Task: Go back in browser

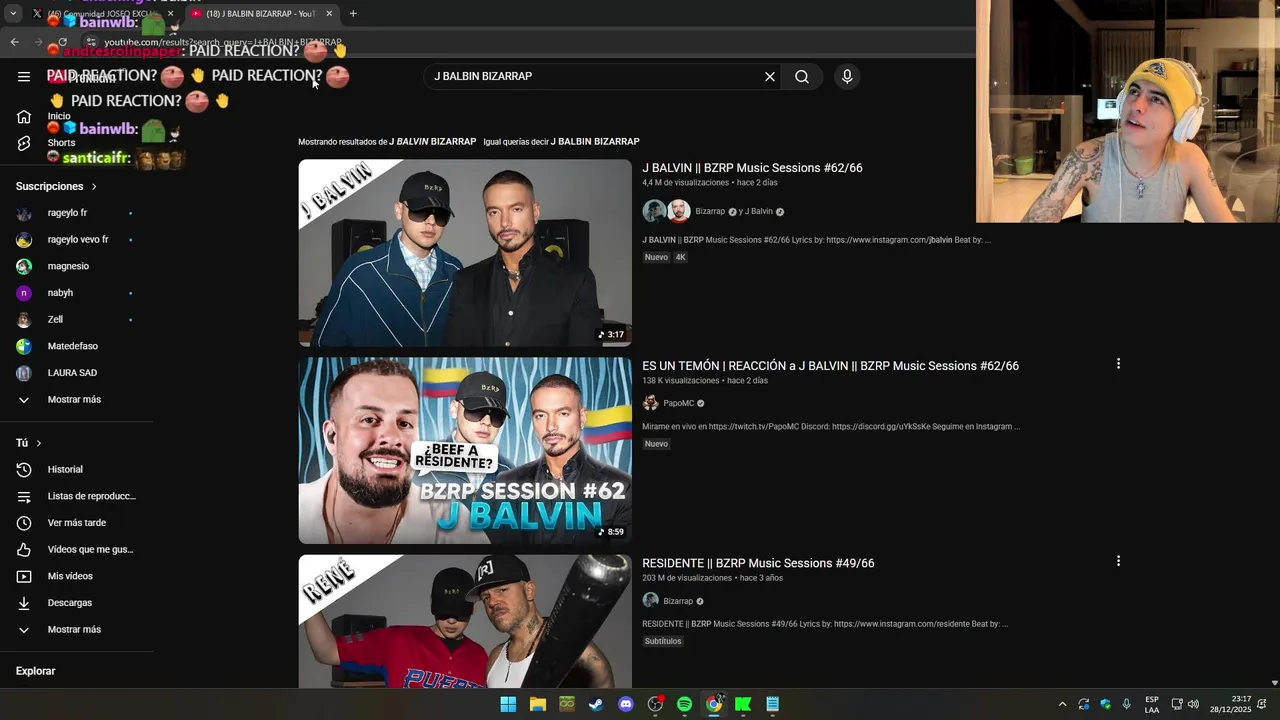Action: pos(14,42)
